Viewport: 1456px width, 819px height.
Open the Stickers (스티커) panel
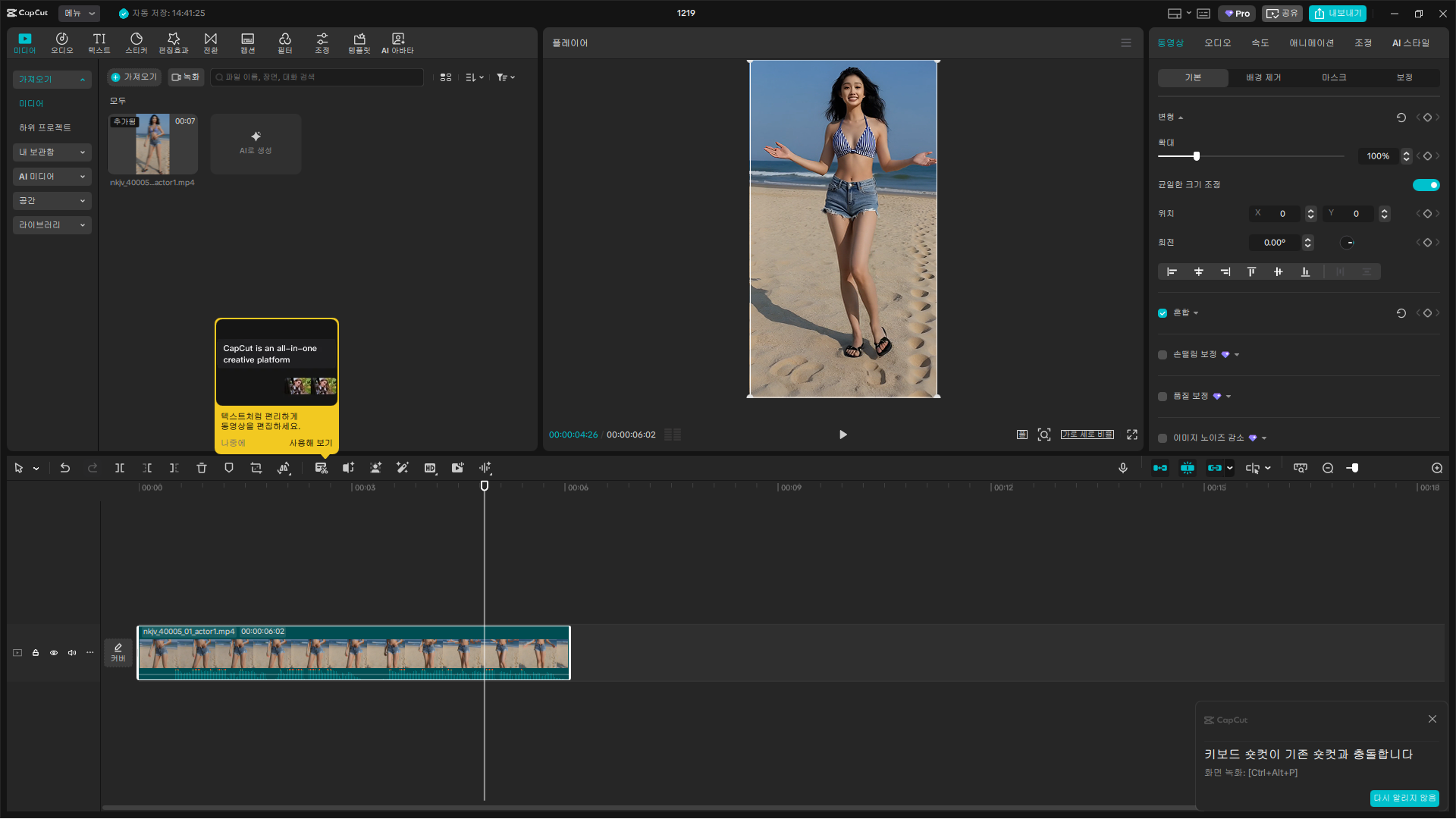click(x=136, y=43)
